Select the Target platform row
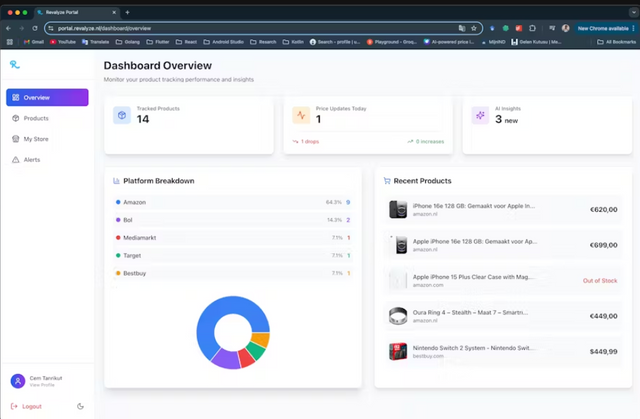The width and height of the screenshot is (640, 419). 233,255
